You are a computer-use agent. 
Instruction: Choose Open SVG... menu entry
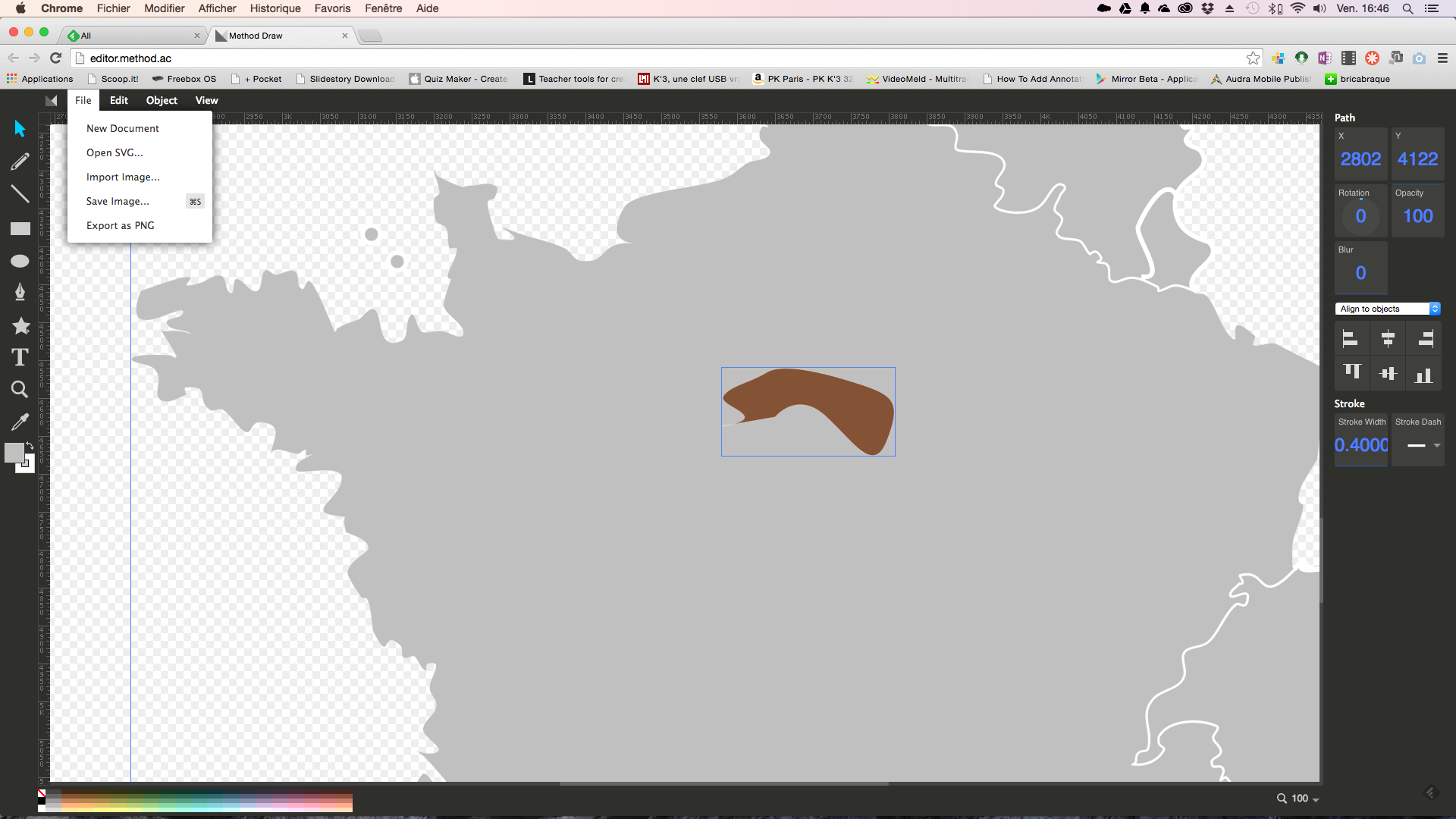(x=115, y=152)
